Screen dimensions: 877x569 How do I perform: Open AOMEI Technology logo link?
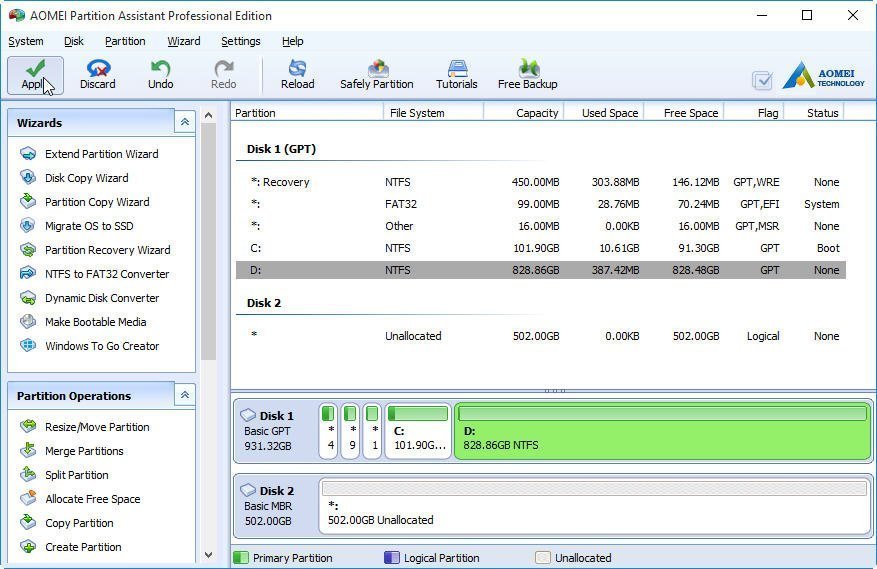[x=824, y=76]
